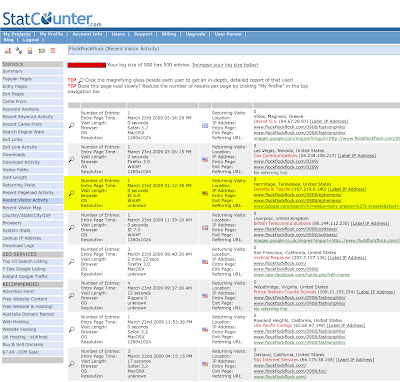Click the Greece flag icon

point(205,126)
